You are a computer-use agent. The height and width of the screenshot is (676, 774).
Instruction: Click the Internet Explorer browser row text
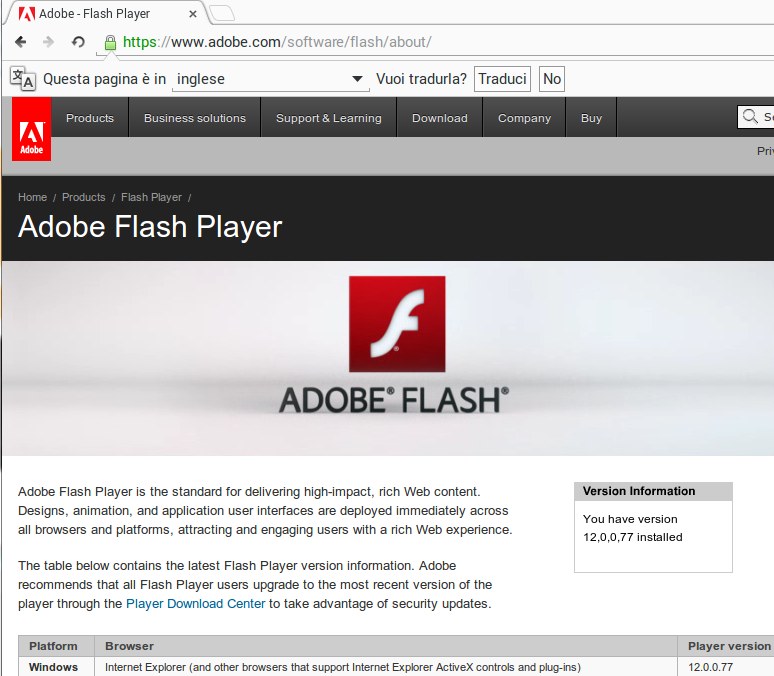point(343,667)
